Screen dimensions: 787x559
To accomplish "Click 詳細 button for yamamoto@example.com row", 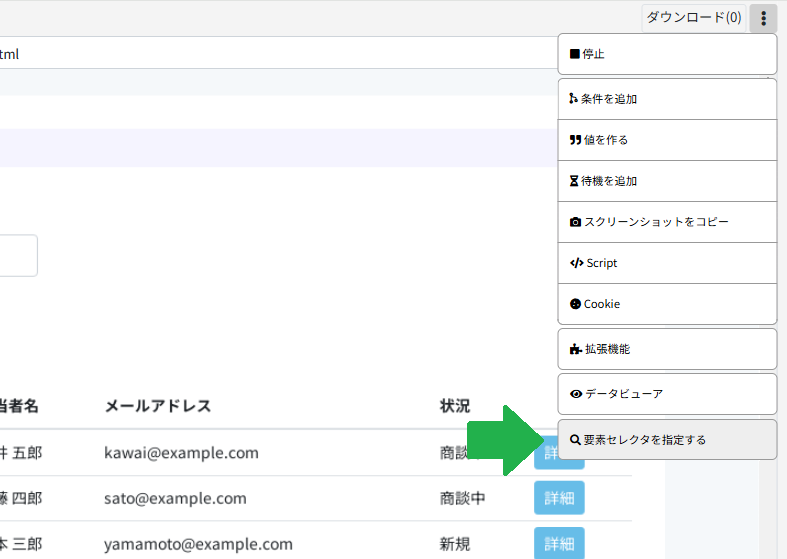I will pos(559,543).
